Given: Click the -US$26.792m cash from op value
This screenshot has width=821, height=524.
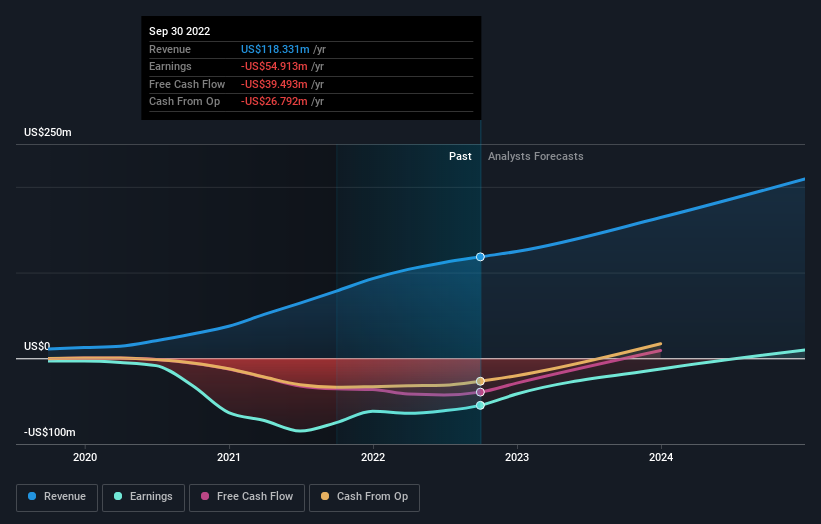Looking at the screenshot, I should click(274, 102).
